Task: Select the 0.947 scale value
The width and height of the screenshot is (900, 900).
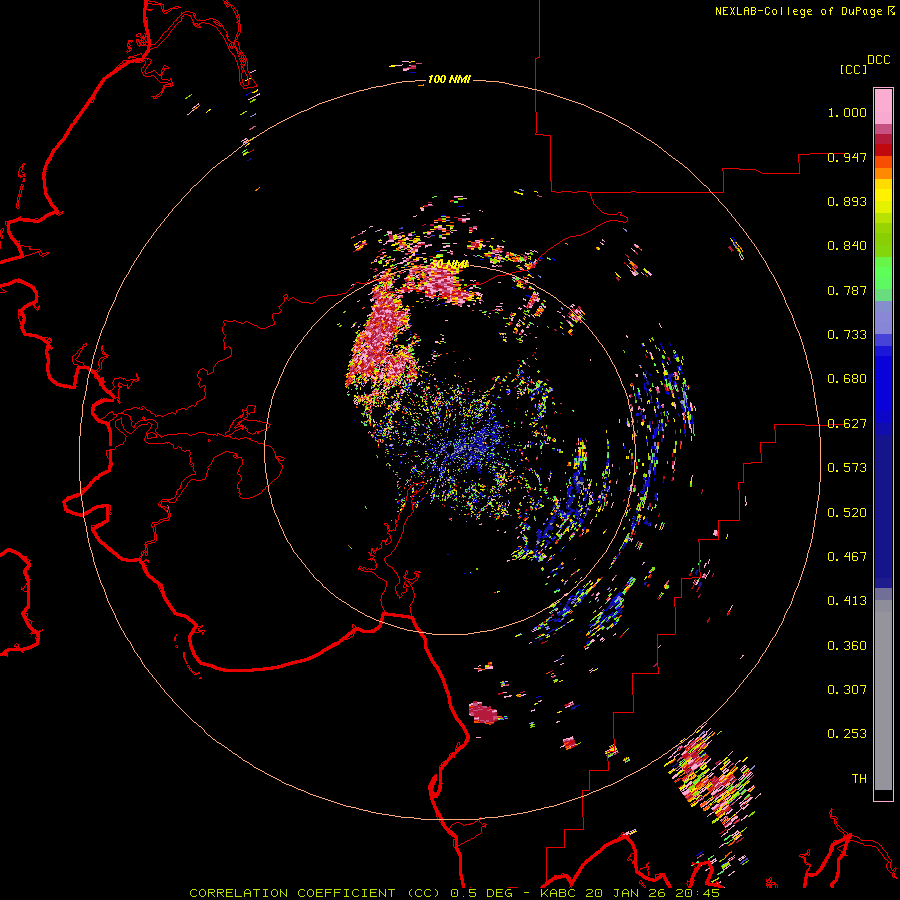Action: point(847,157)
